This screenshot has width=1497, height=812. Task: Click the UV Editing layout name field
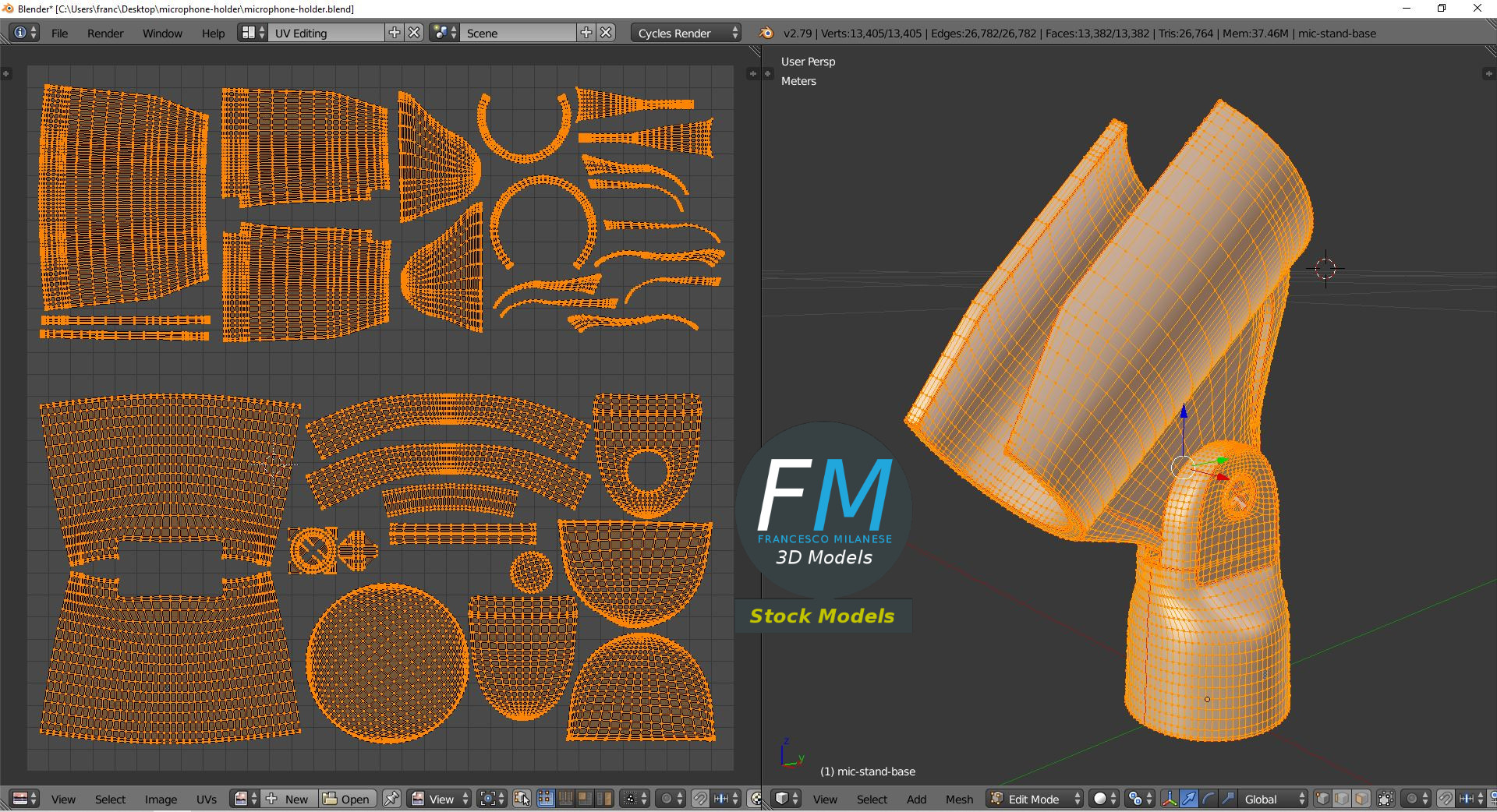coord(327,33)
